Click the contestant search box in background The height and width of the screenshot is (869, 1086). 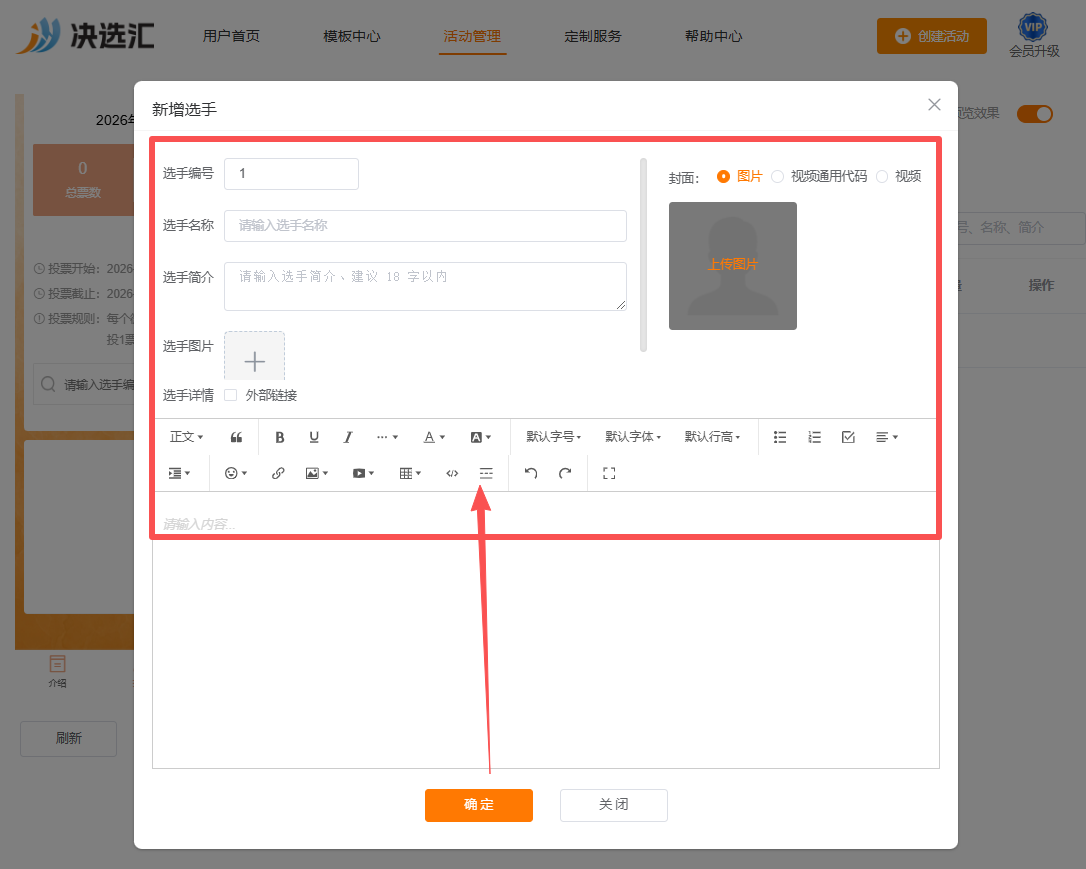(84, 384)
